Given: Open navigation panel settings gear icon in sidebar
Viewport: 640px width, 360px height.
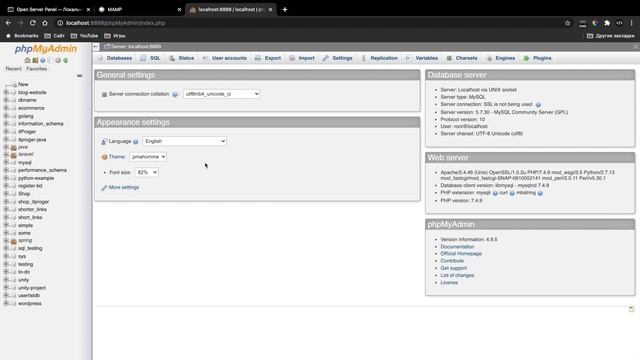Looking at the screenshot, I should point(58,60).
